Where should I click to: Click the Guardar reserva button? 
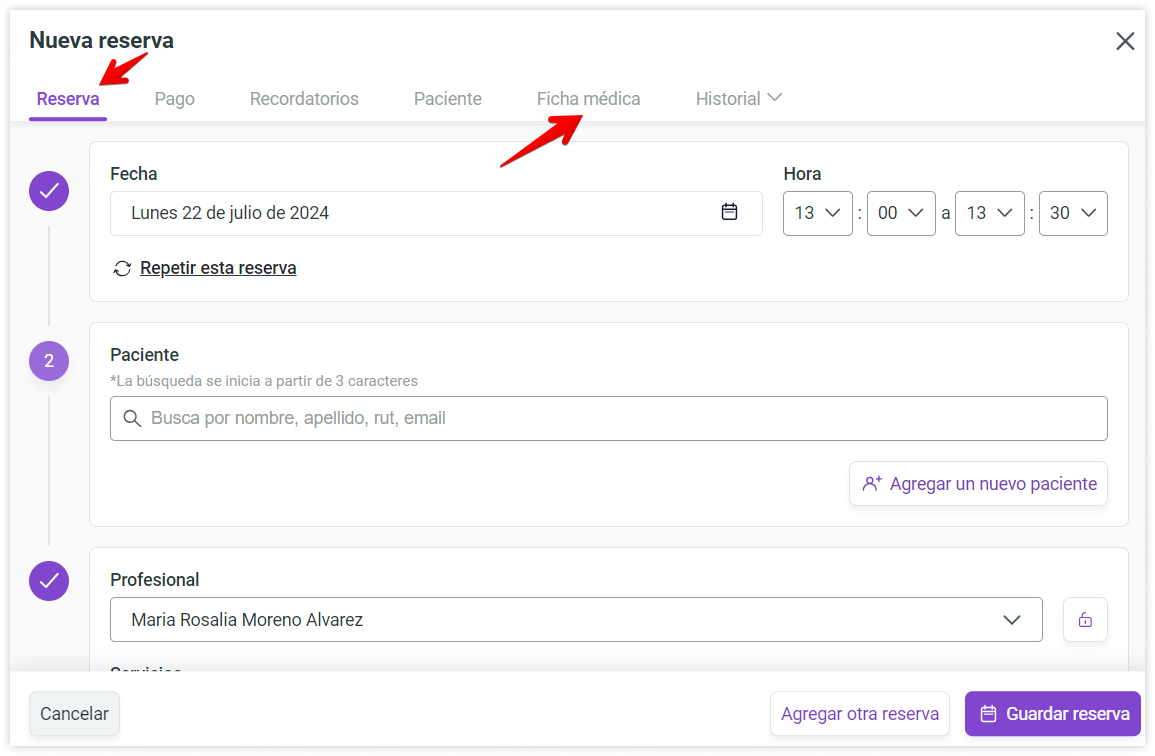[1053, 713]
